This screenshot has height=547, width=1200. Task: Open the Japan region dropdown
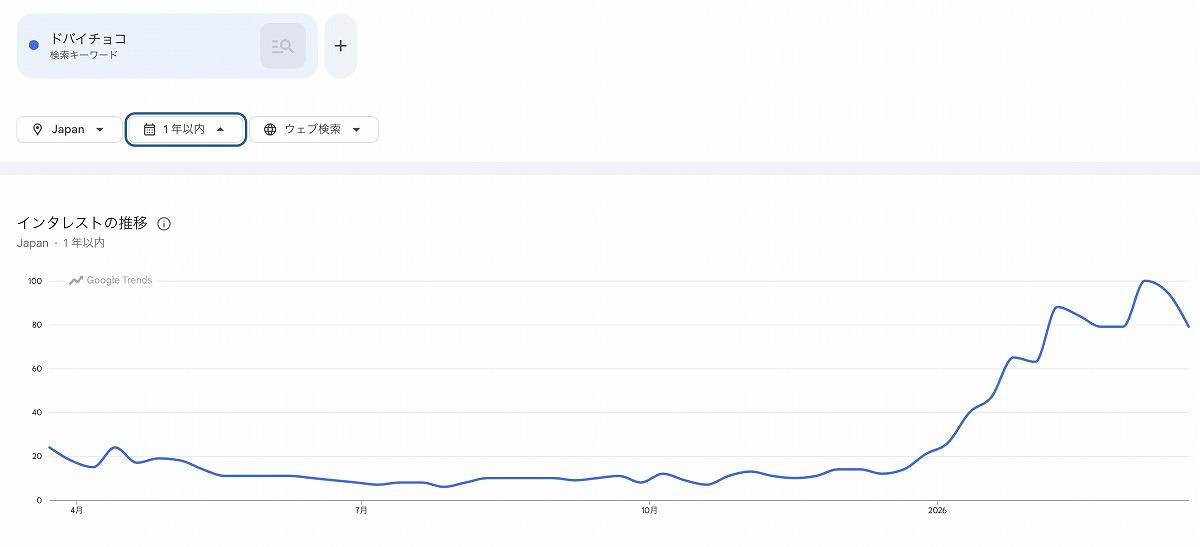pos(69,129)
